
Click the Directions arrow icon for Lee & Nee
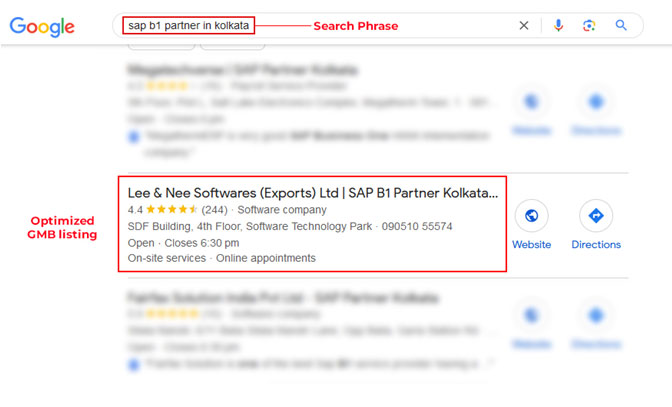596,215
